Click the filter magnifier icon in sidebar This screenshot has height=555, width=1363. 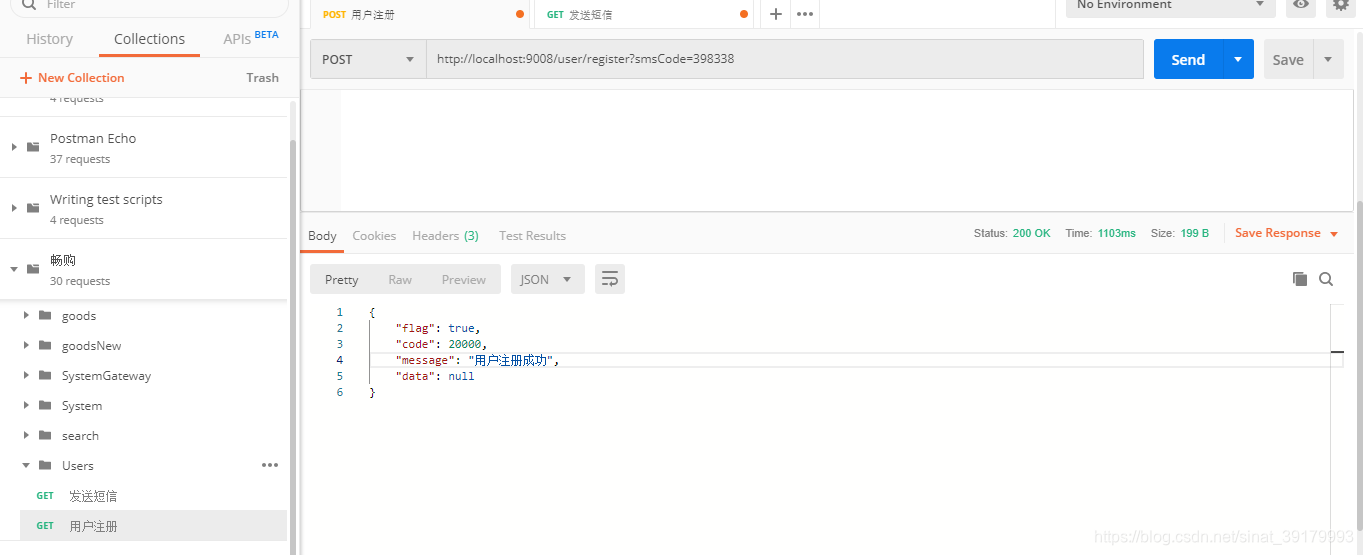click(29, 4)
